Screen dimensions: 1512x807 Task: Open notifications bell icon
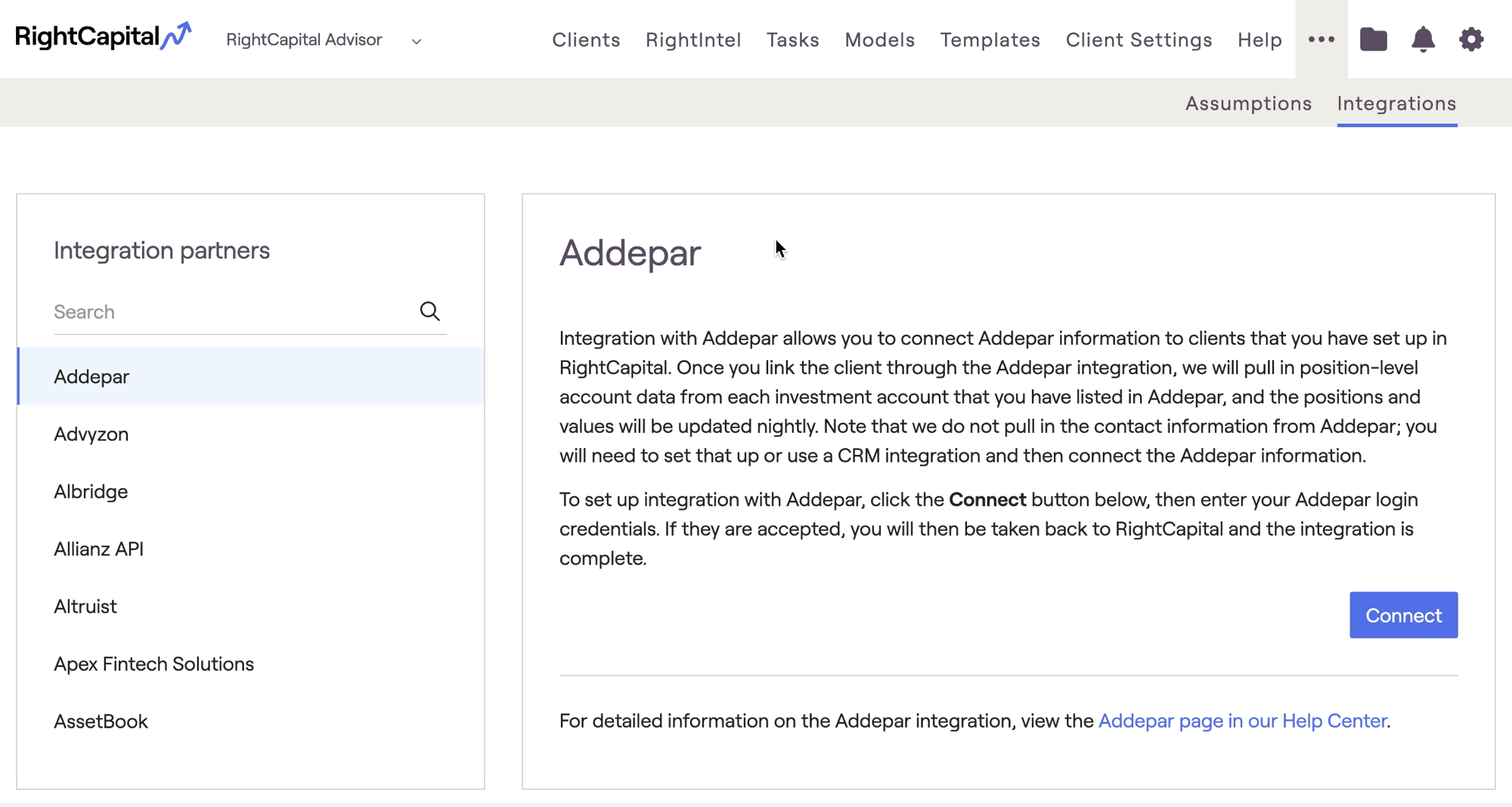pyautogui.click(x=1423, y=39)
